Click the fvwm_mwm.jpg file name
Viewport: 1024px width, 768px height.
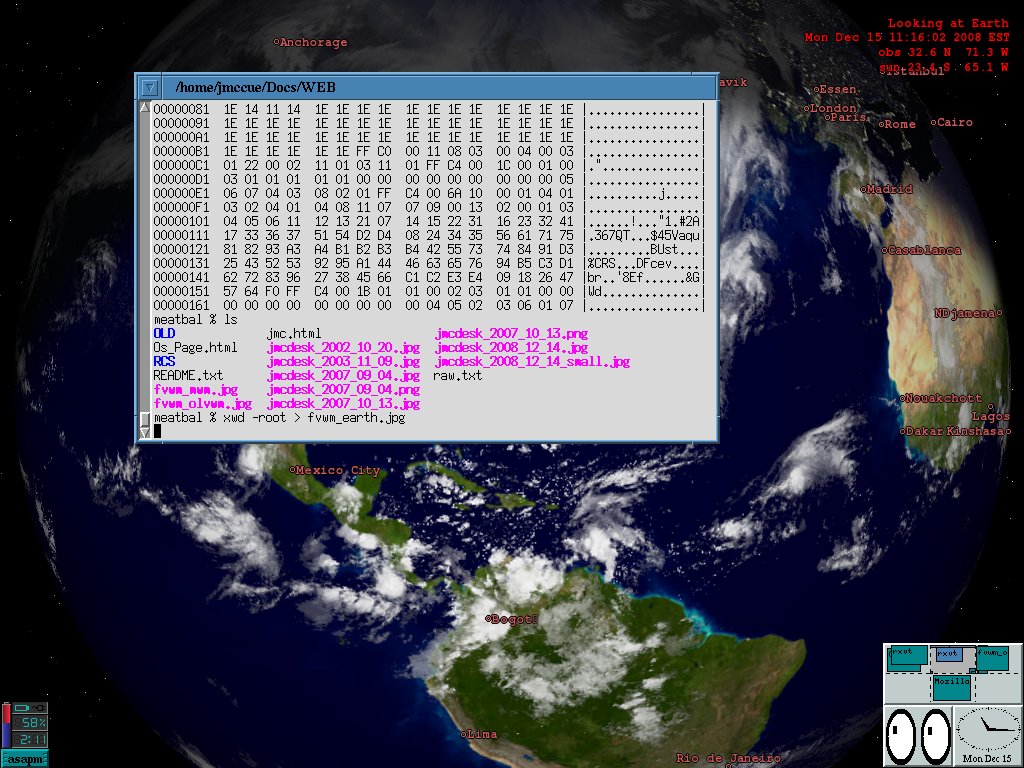click(195, 390)
